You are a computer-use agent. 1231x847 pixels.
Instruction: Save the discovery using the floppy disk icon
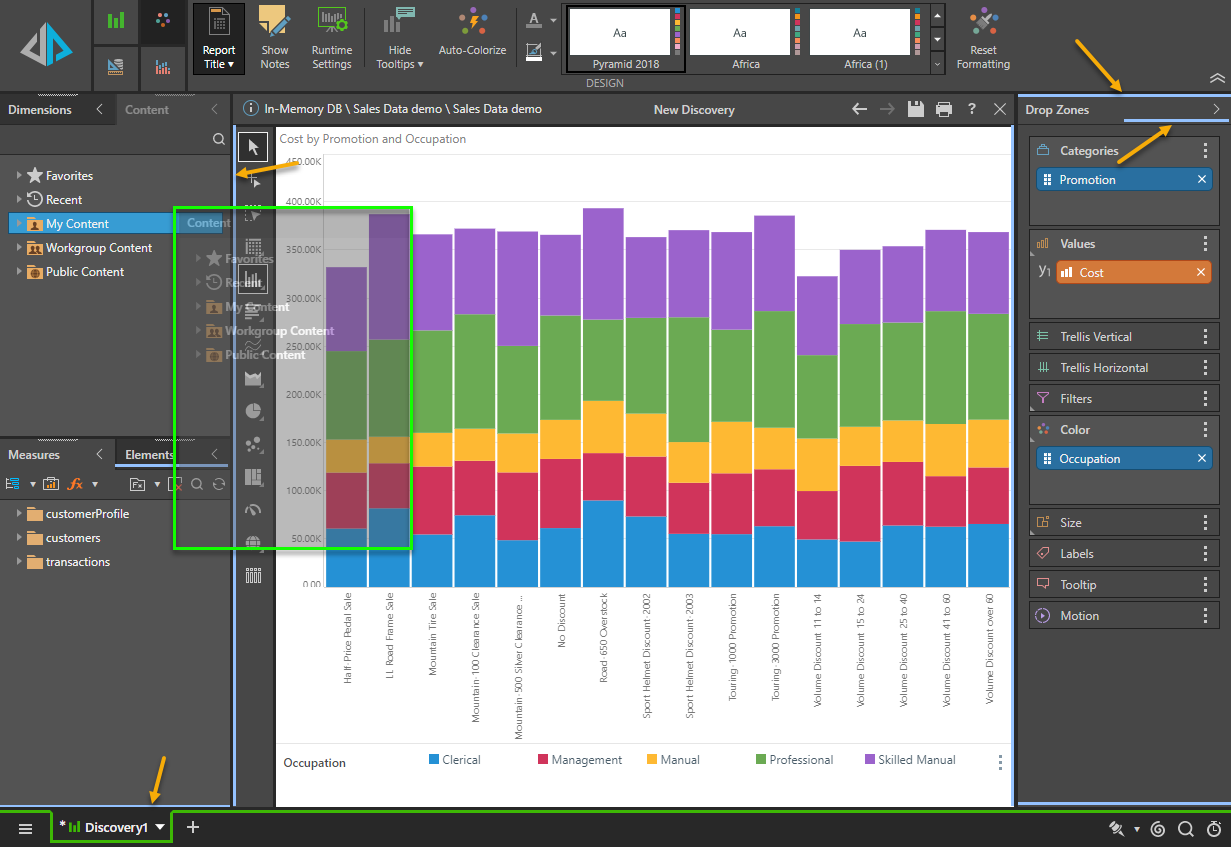(x=914, y=109)
